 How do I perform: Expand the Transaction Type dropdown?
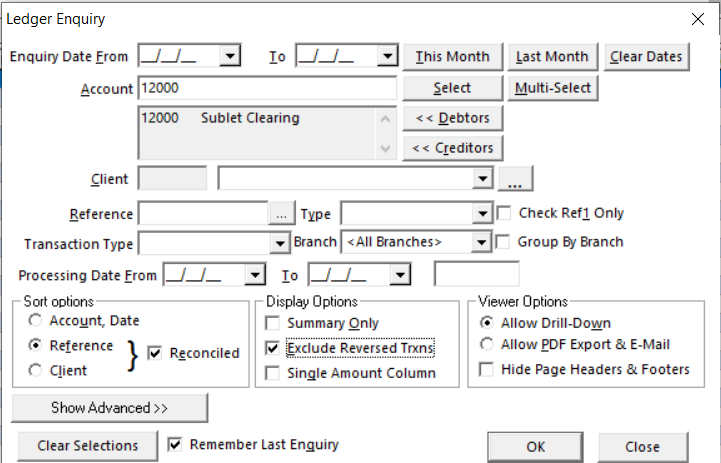click(x=280, y=243)
